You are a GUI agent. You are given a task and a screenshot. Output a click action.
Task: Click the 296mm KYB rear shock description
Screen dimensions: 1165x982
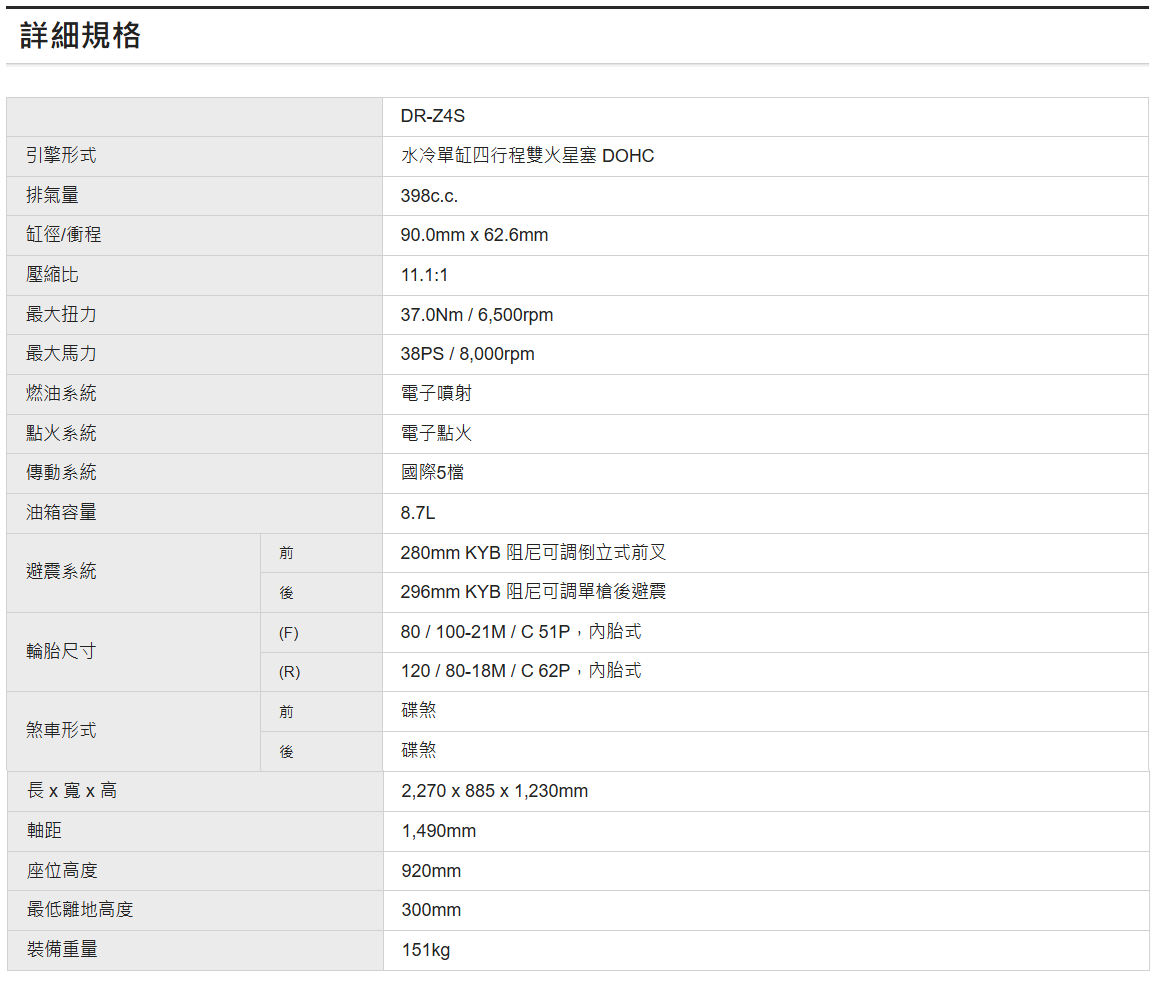(x=533, y=592)
